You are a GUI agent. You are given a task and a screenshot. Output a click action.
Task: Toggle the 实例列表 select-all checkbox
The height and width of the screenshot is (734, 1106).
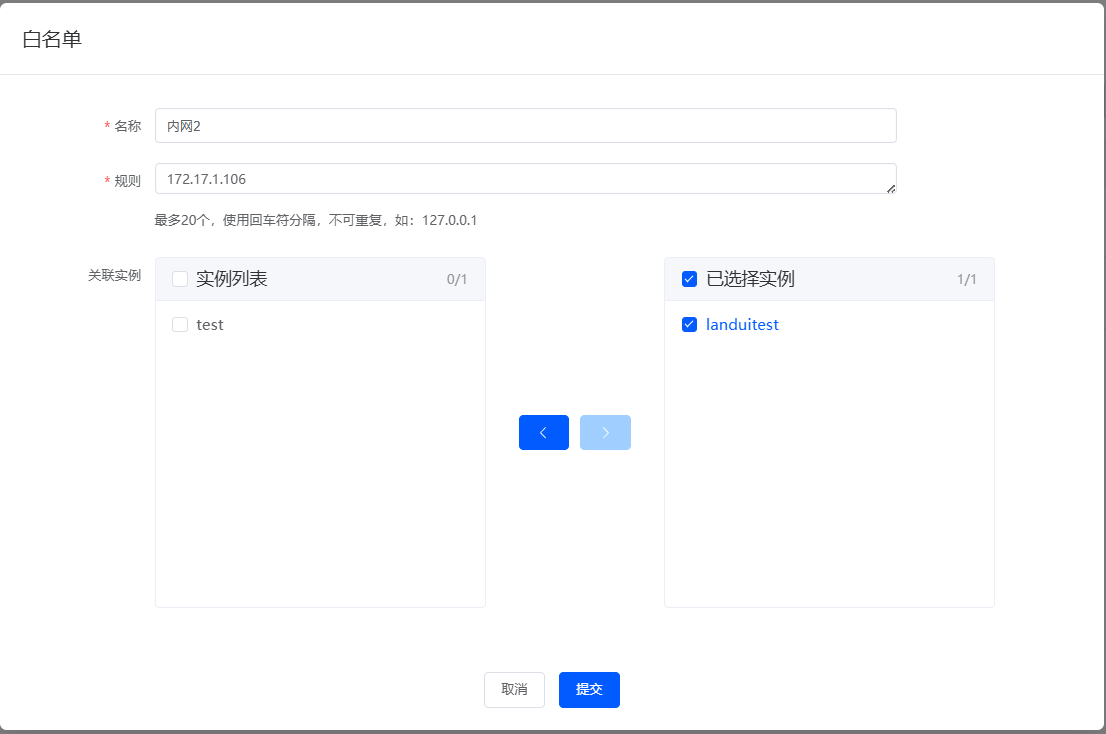point(180,279)
